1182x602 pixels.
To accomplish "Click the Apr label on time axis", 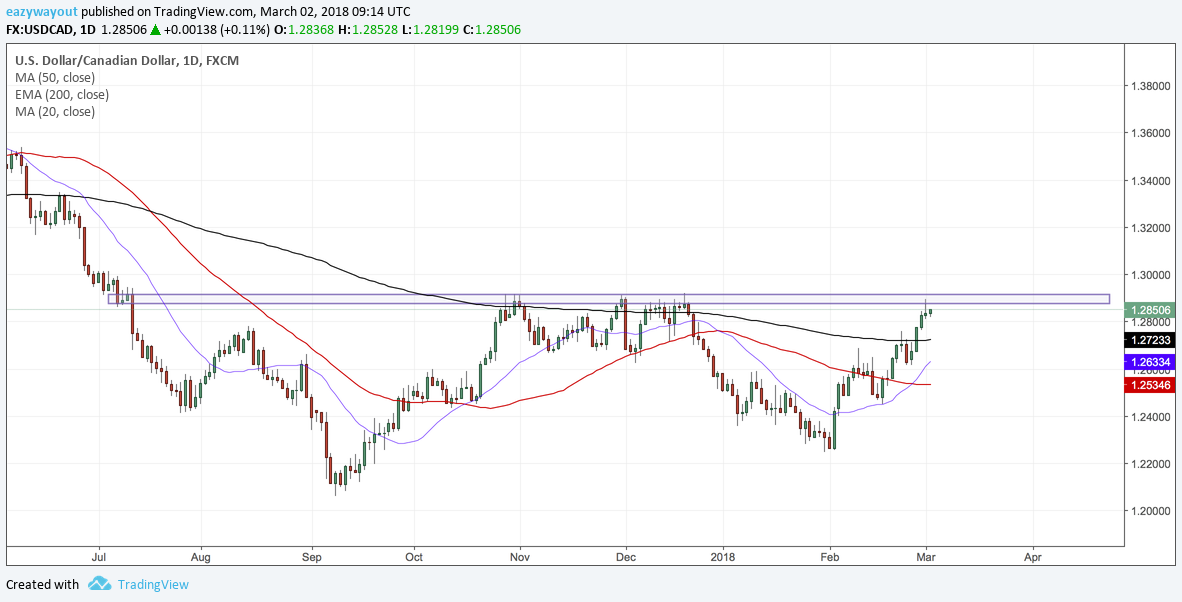I will point(1033,558).
